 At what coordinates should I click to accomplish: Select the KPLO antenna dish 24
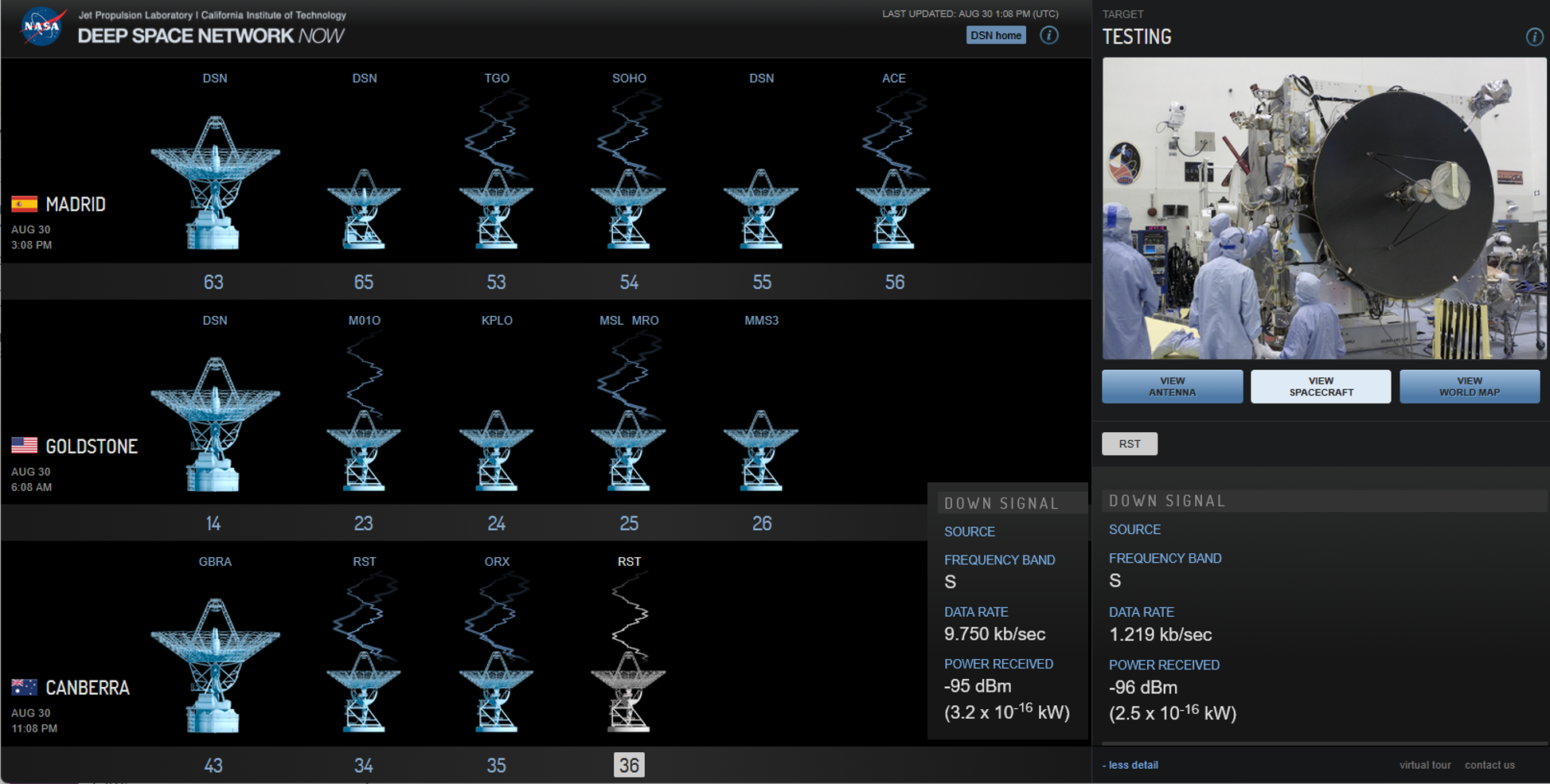(496, 451)
